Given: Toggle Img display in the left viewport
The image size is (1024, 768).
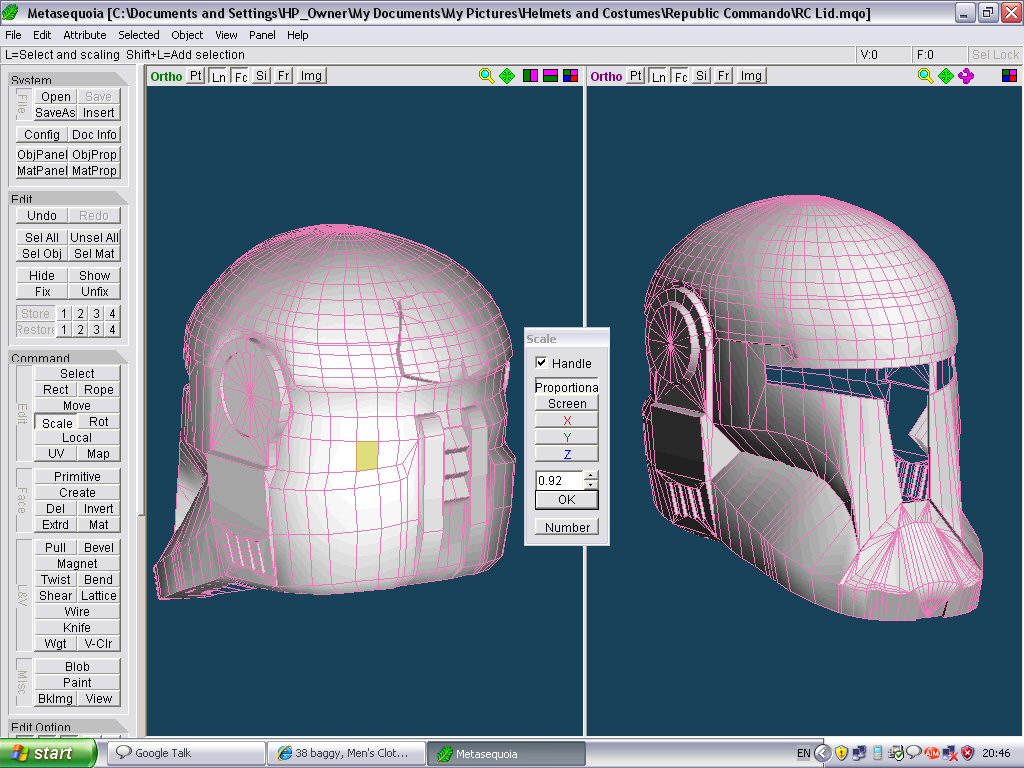Looking at the screenshot, I should click(311, 76).
